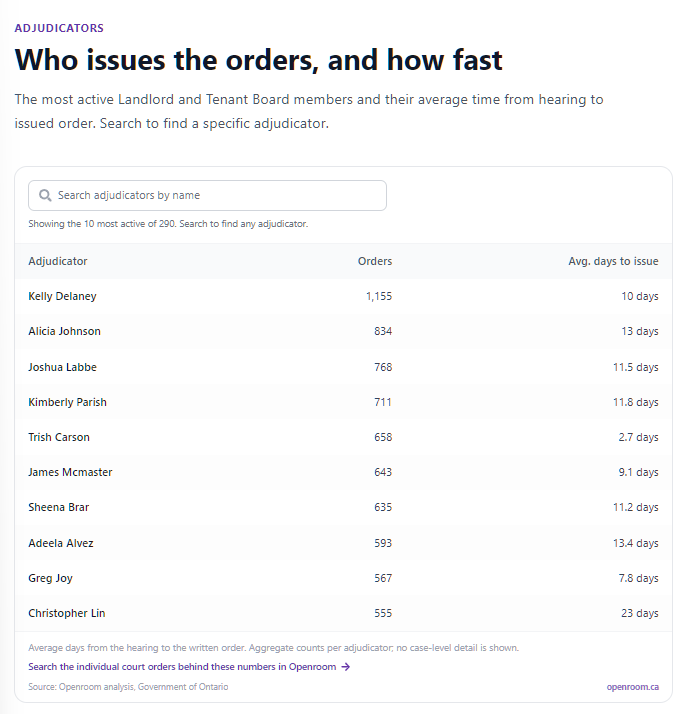
Task: Visit the openroom.ca link
Action: [x=633, y=687]
